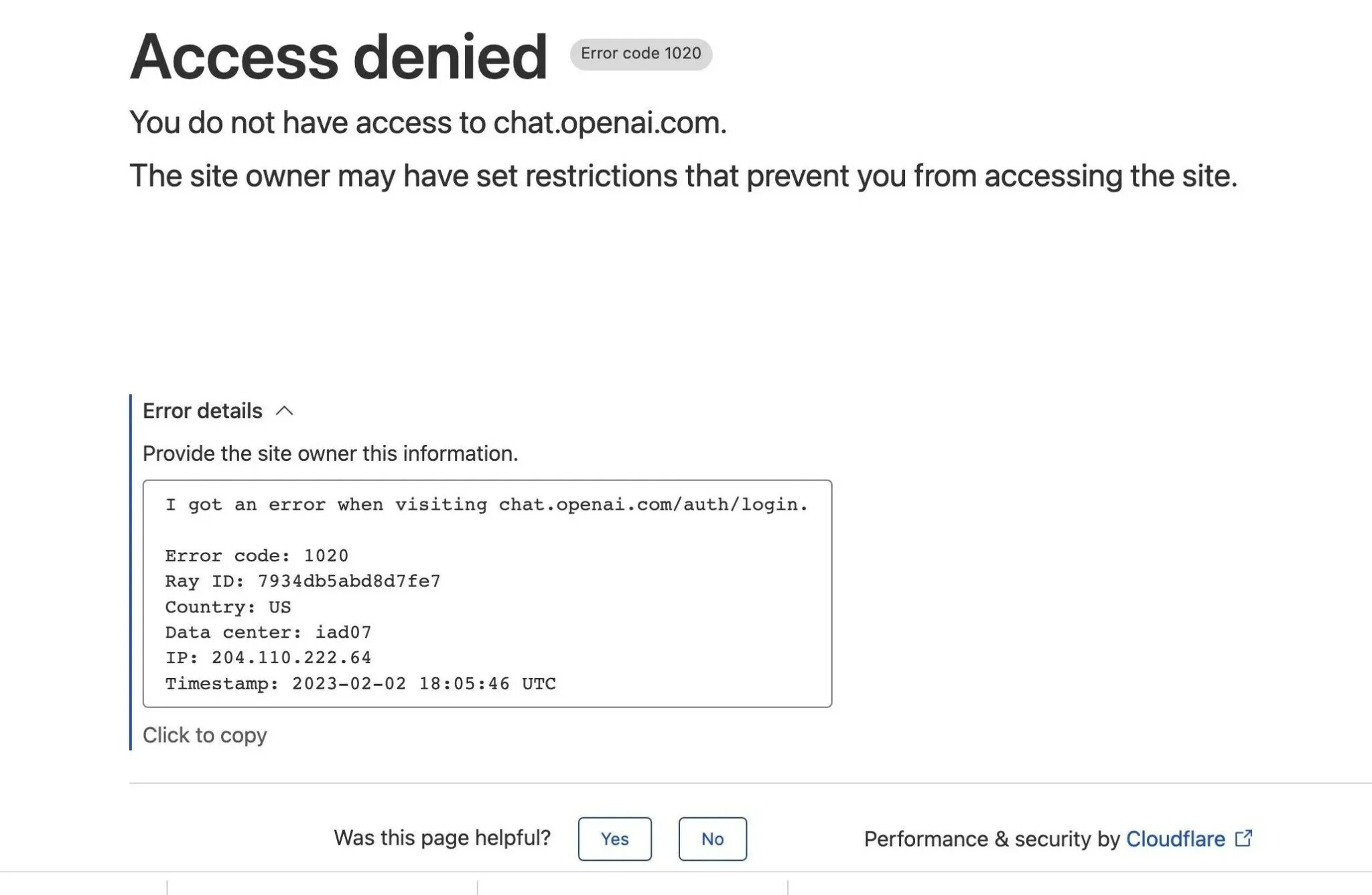1372x895 pixels.
Task: Click the site owner restrictions sentence
Action: pyautogui.click(x=683, y=176)
